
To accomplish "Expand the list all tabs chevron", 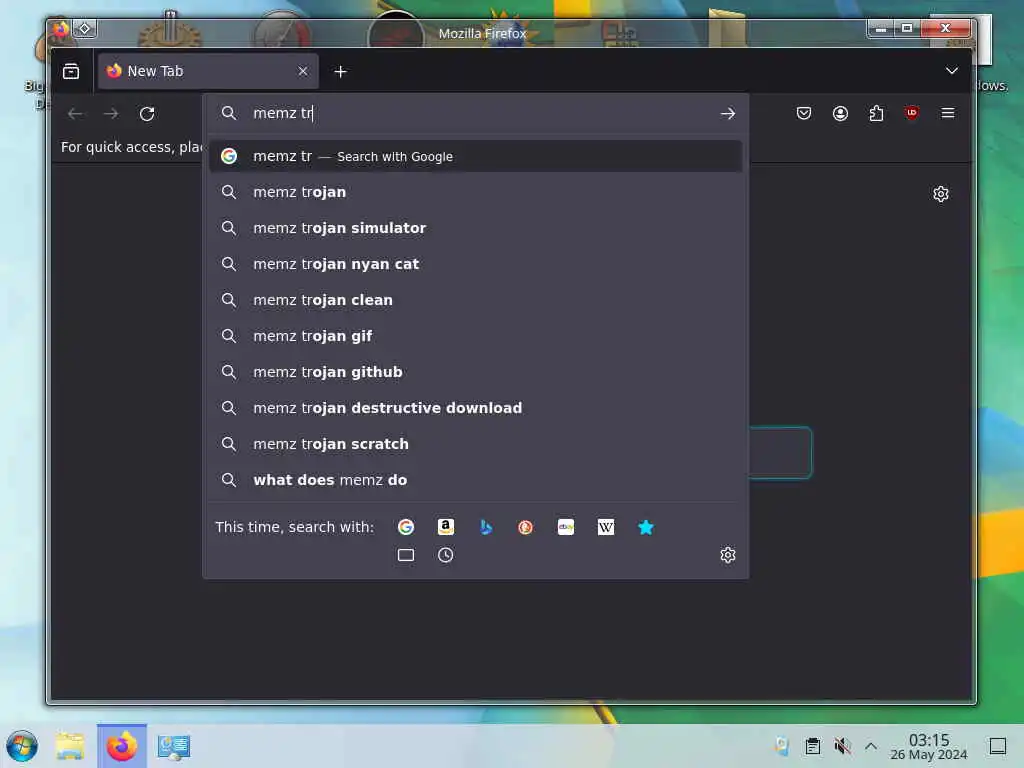I will 952,71.
